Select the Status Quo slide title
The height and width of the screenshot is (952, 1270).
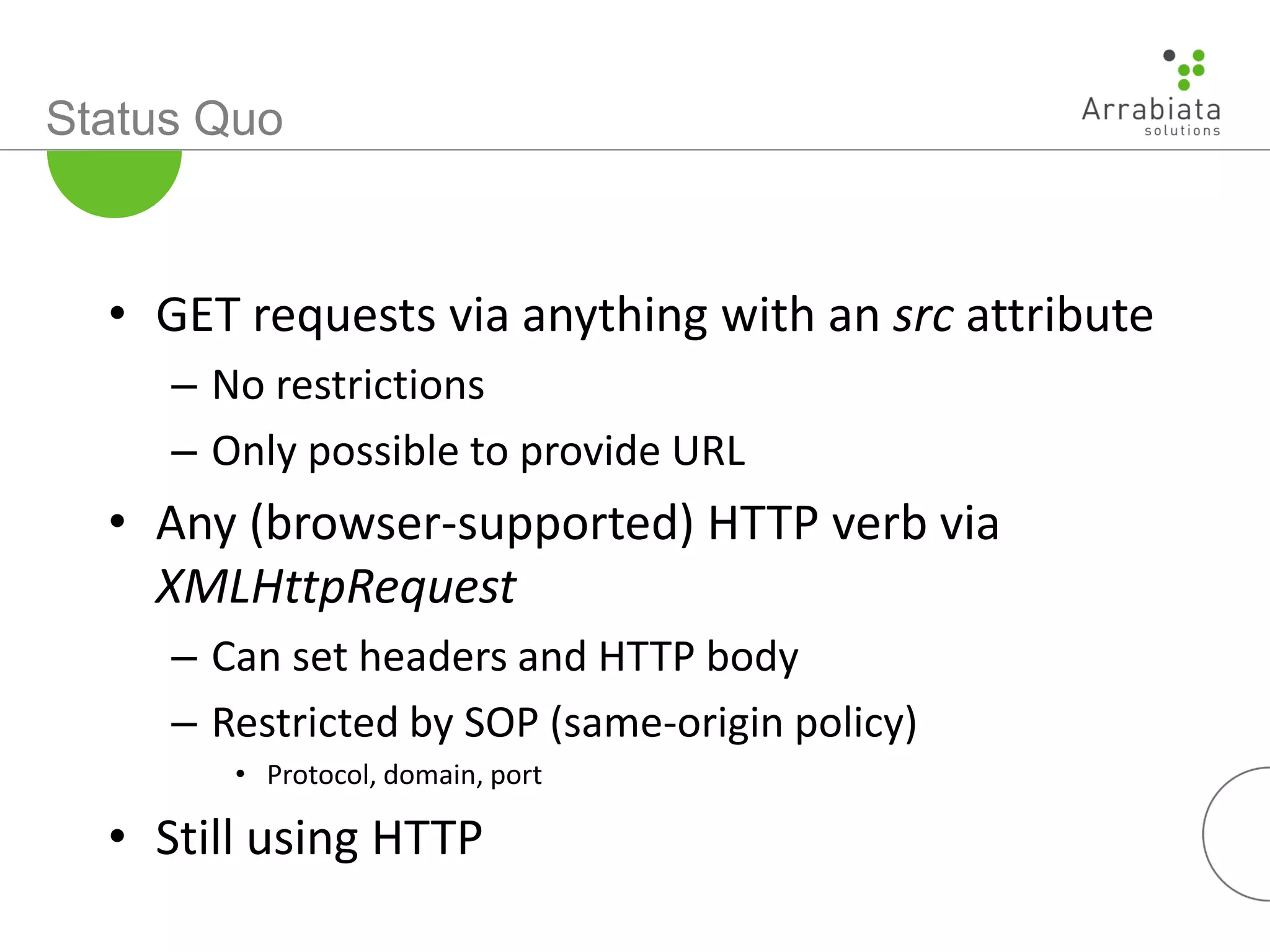[x=164, y=118]
